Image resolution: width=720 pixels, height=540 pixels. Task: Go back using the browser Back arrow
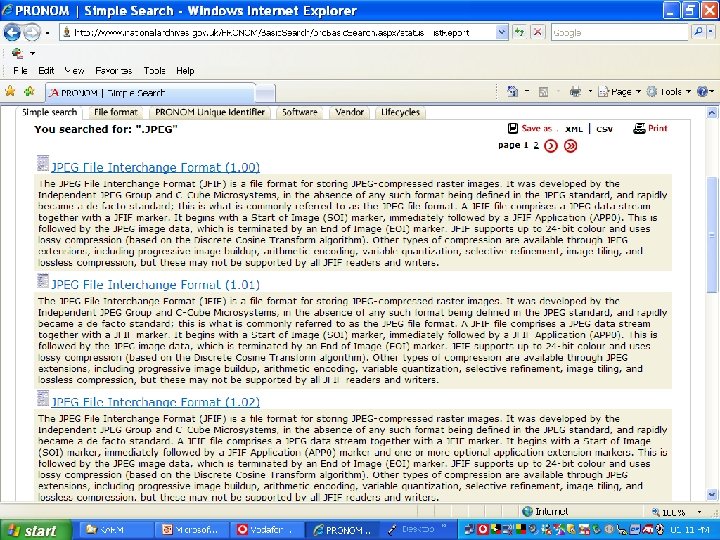coord(11,33)
